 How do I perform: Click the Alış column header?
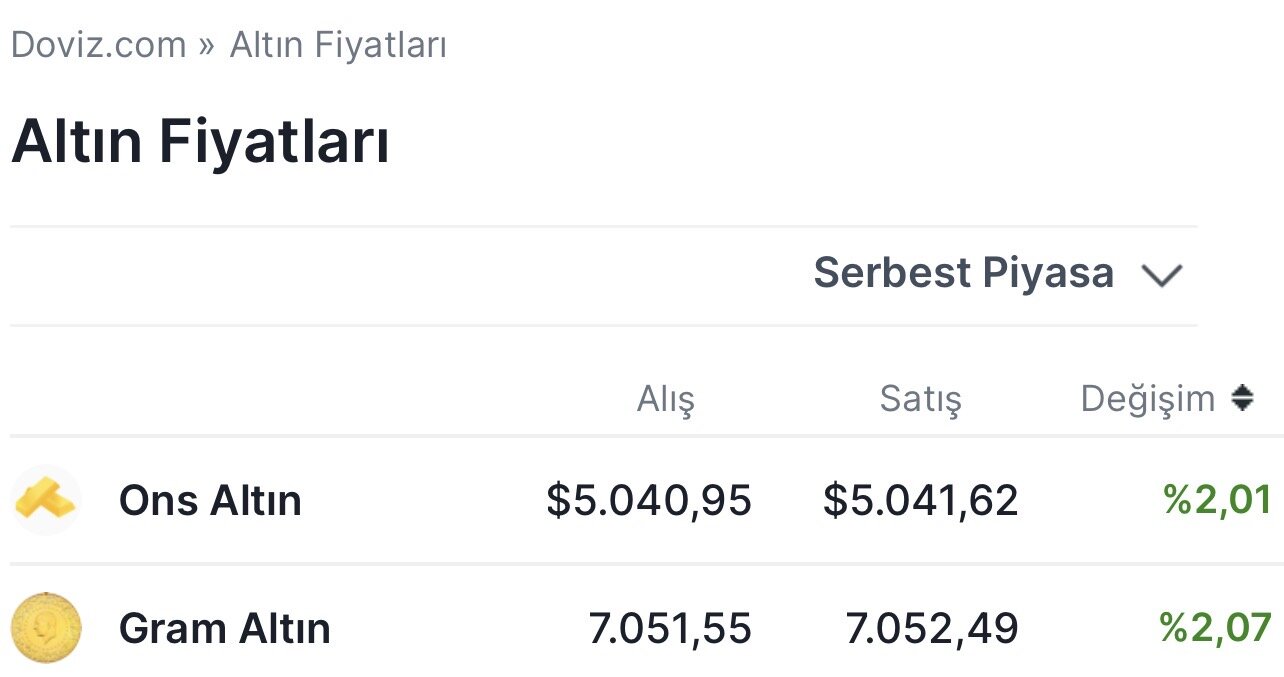665,400
